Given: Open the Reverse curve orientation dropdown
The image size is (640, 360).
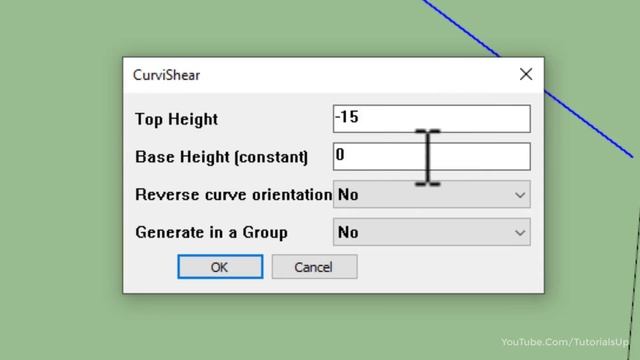Looking at the screenshot, I should point(432,194).
